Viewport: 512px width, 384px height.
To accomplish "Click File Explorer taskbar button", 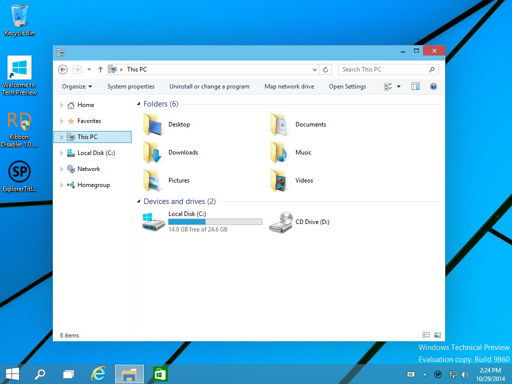I will [x=129, y=374].
